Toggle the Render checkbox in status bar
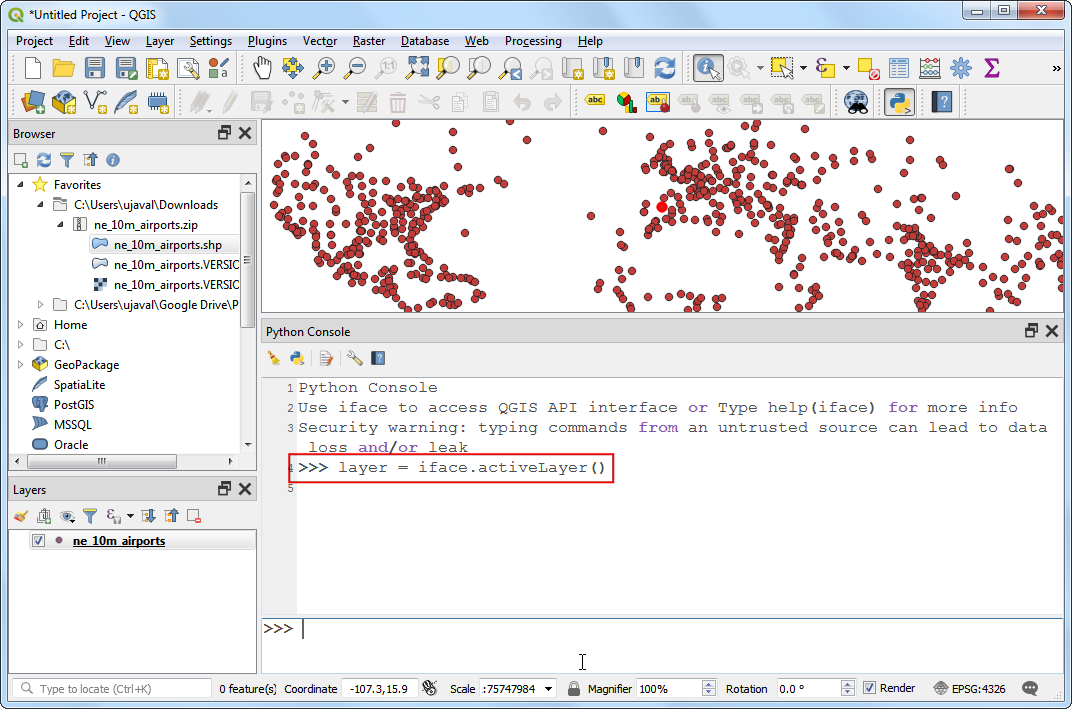This screenshot has width=1072, height=709. pyautogui.click(x=869, y=688)
